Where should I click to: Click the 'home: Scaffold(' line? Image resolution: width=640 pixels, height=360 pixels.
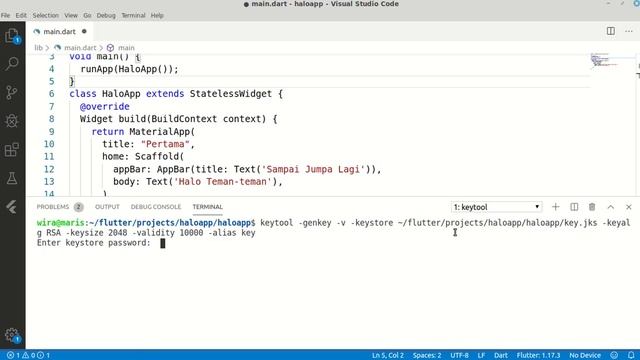click(143, 156)
